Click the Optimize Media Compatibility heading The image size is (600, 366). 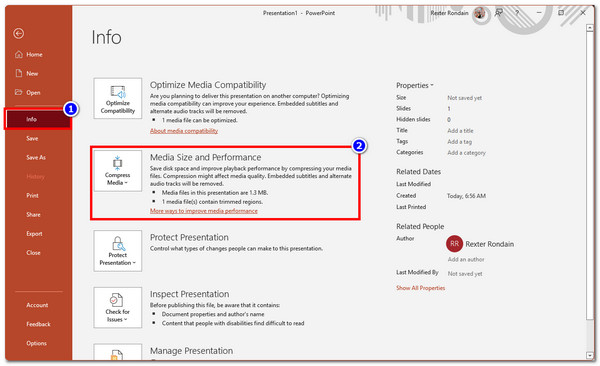(208, 85)
